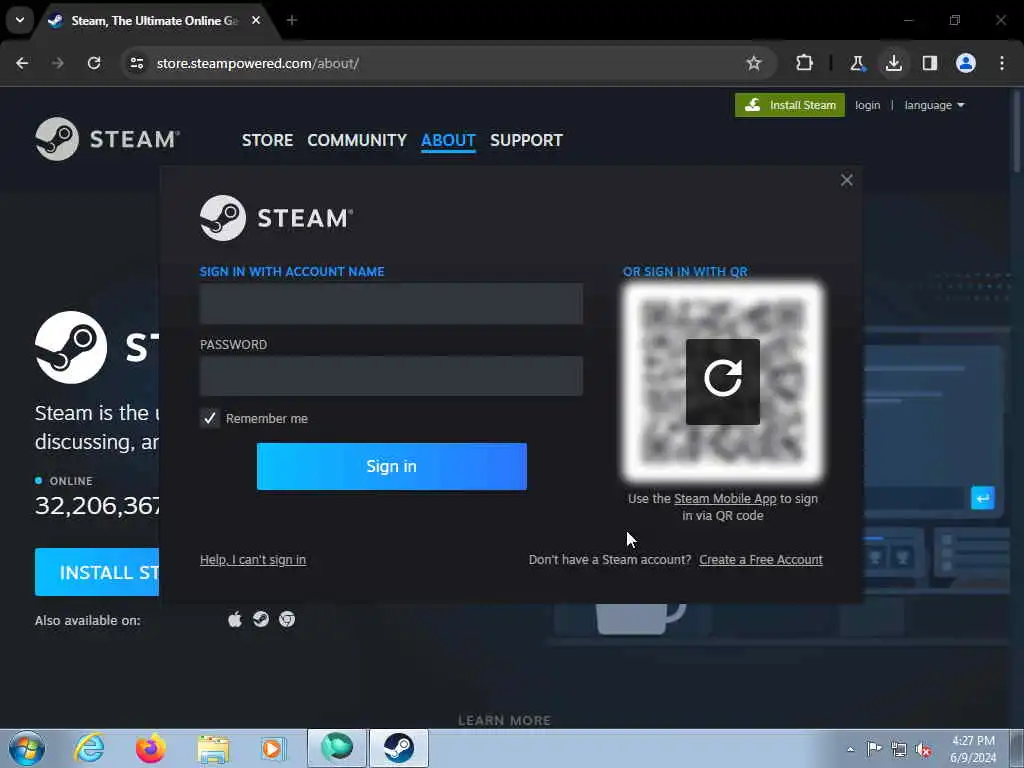1024x768 pixels.
Task: Open a new browser tab
Action: pyautogui.click(x=292, y=20)
